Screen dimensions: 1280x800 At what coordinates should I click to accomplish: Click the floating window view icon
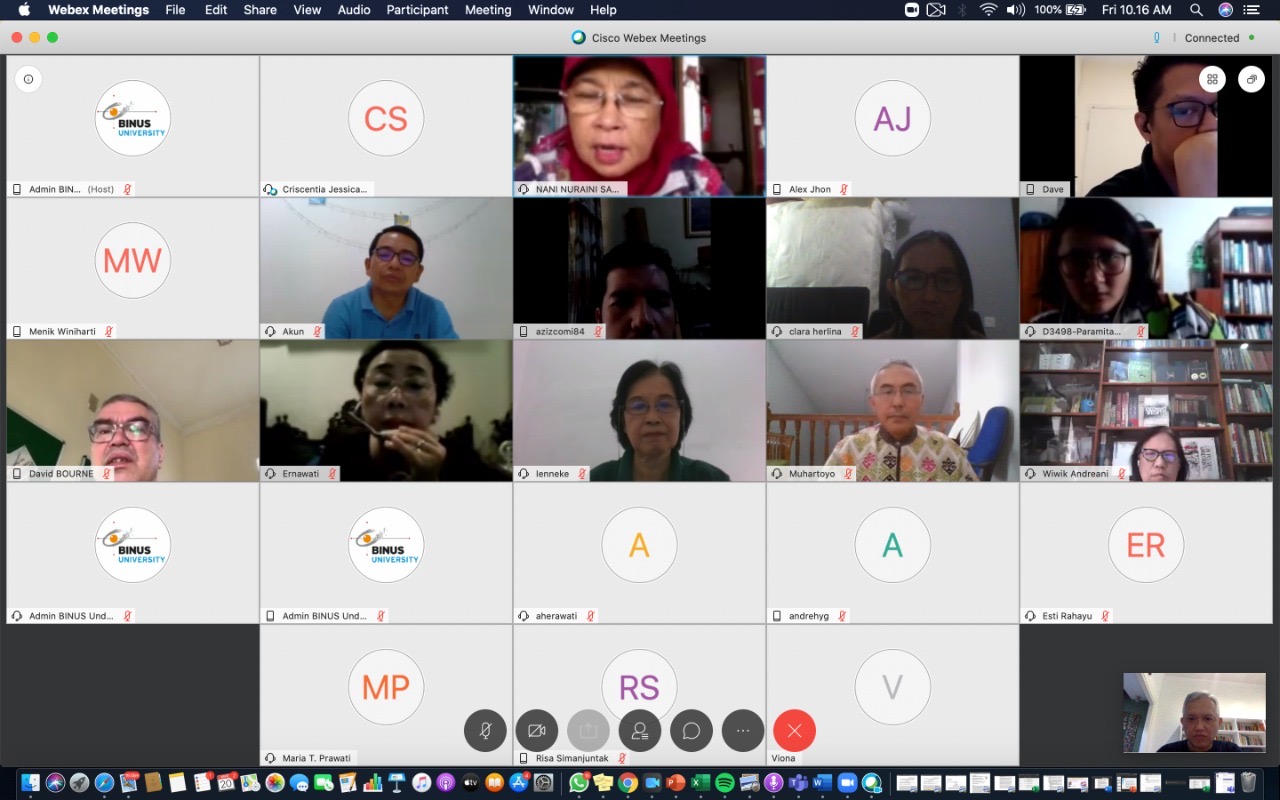pyautogui.click(x=1251, y=79)
